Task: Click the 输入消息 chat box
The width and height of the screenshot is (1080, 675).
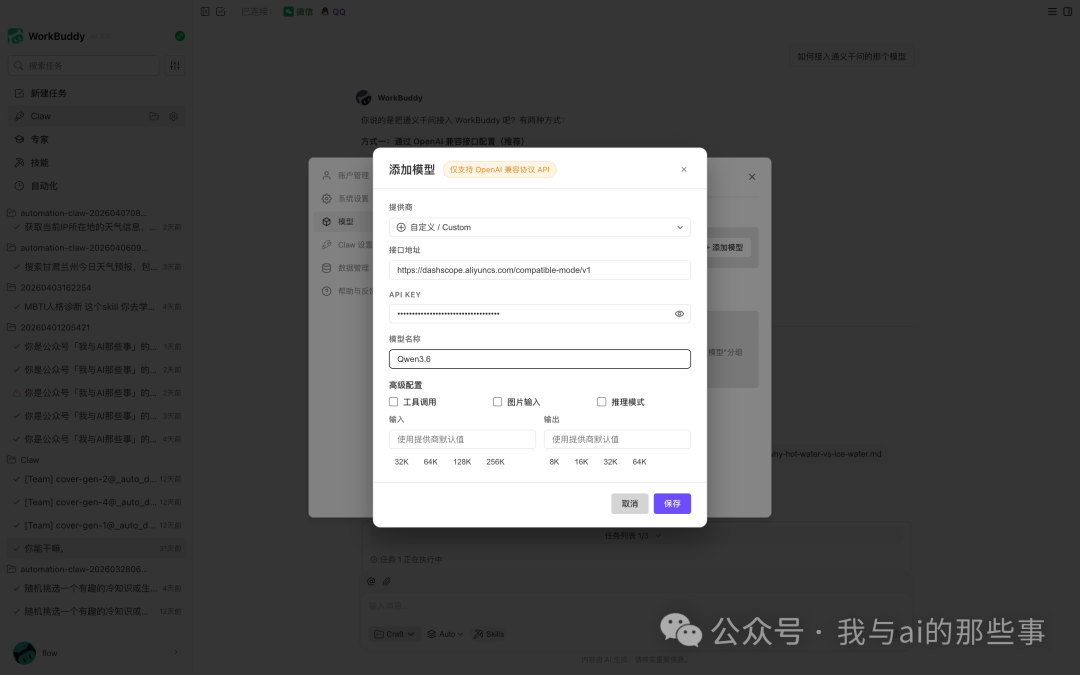Action: [x=634, y=605]
